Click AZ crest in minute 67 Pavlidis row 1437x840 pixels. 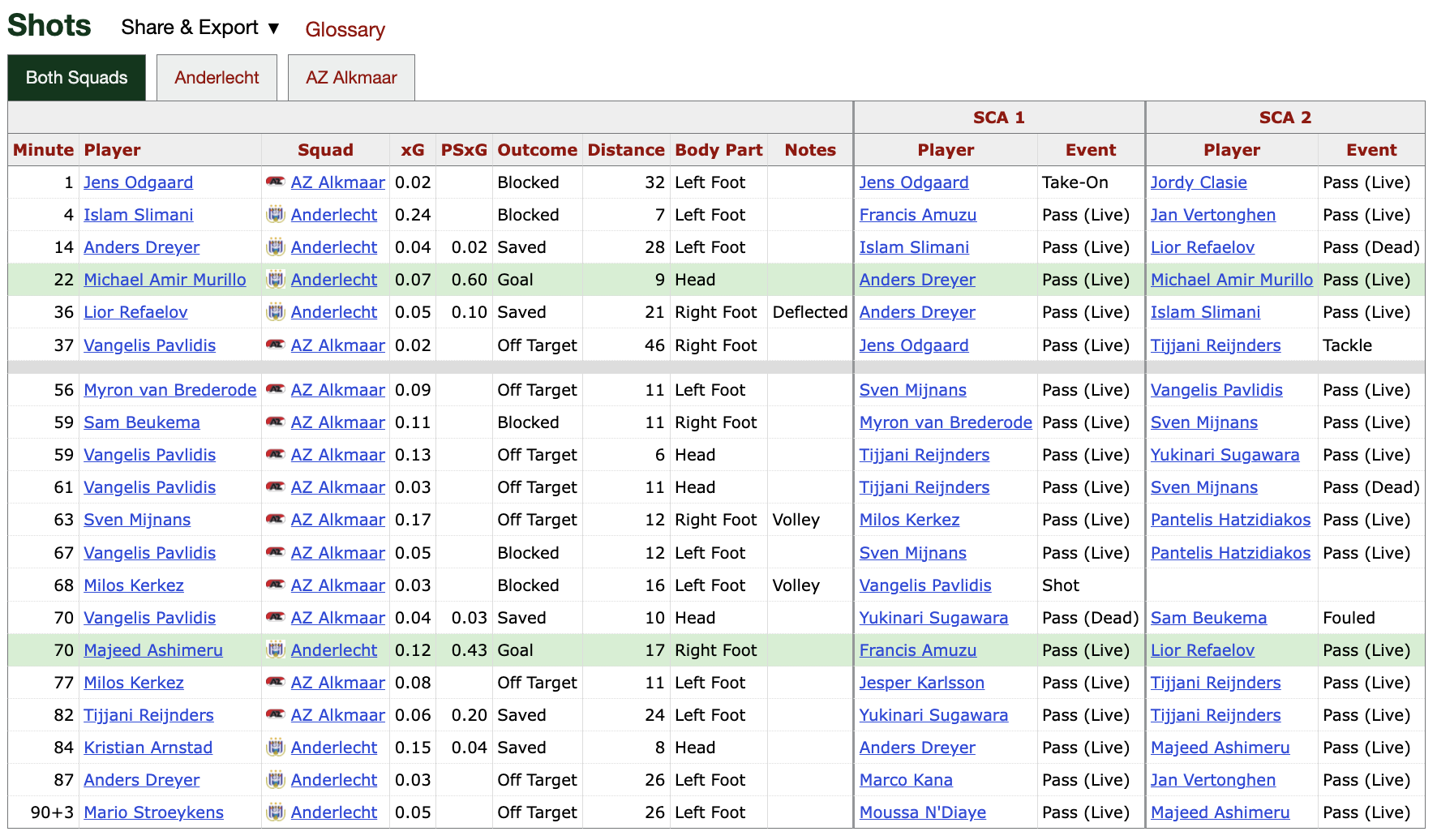point(276,553)
